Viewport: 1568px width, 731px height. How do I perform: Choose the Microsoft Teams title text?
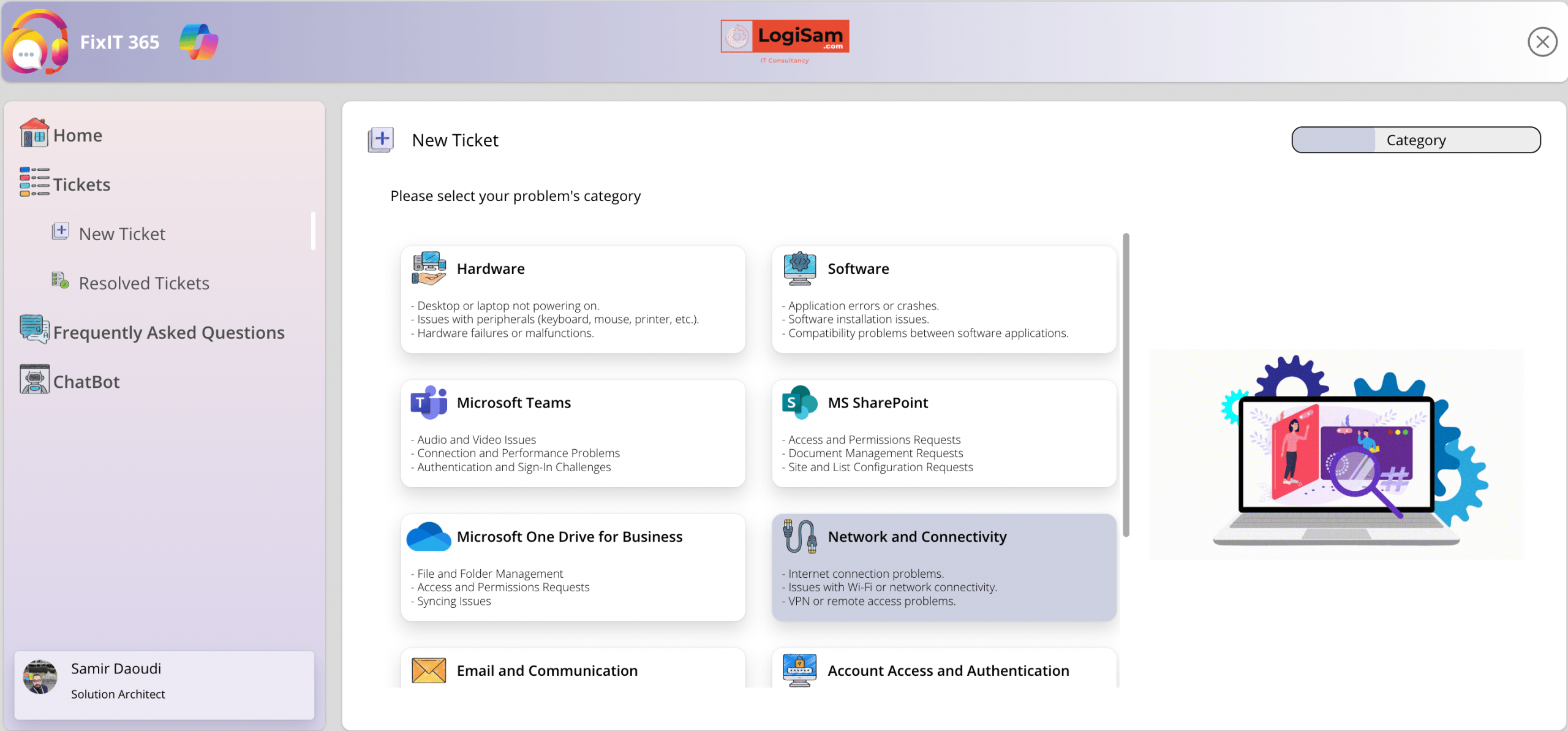click(x=513, y=403)
